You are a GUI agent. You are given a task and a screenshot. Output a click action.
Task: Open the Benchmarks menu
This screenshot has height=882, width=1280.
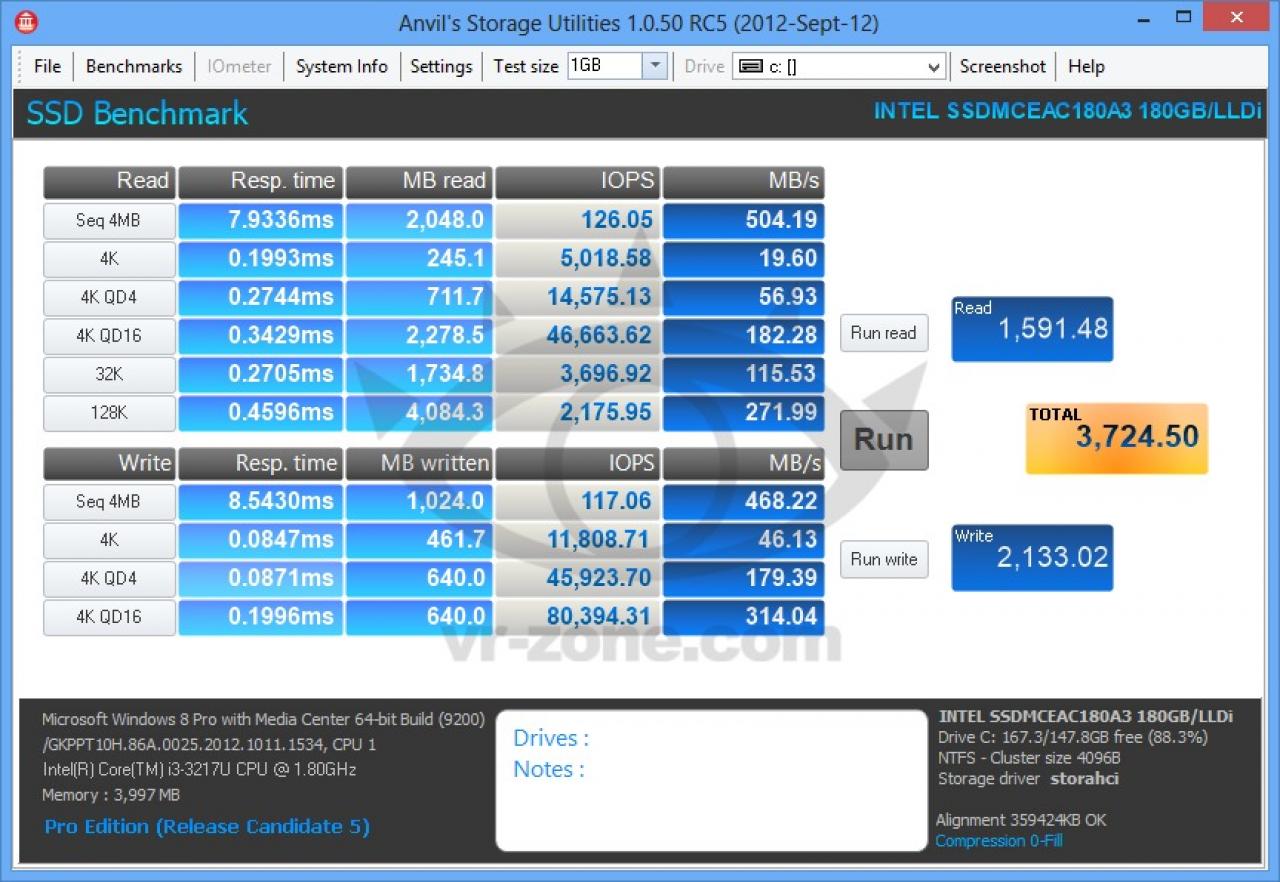click(134, 66)
